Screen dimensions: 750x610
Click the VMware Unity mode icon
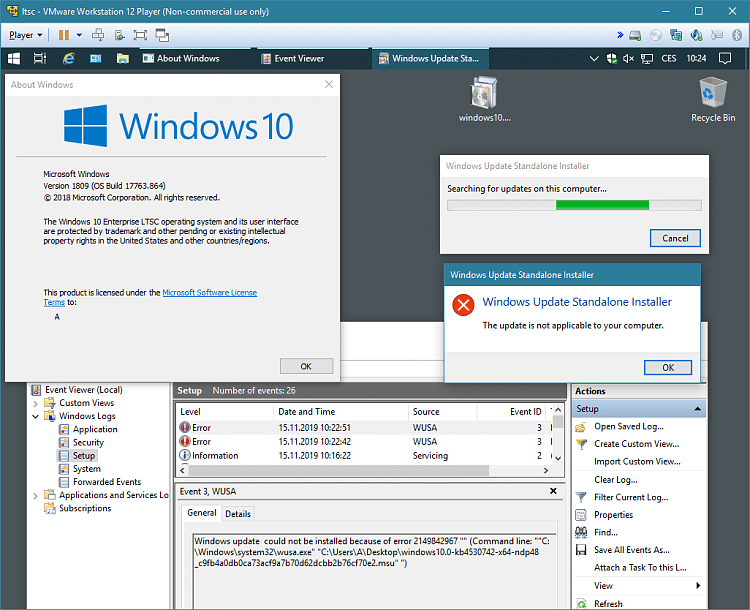(x=162, y=35)
